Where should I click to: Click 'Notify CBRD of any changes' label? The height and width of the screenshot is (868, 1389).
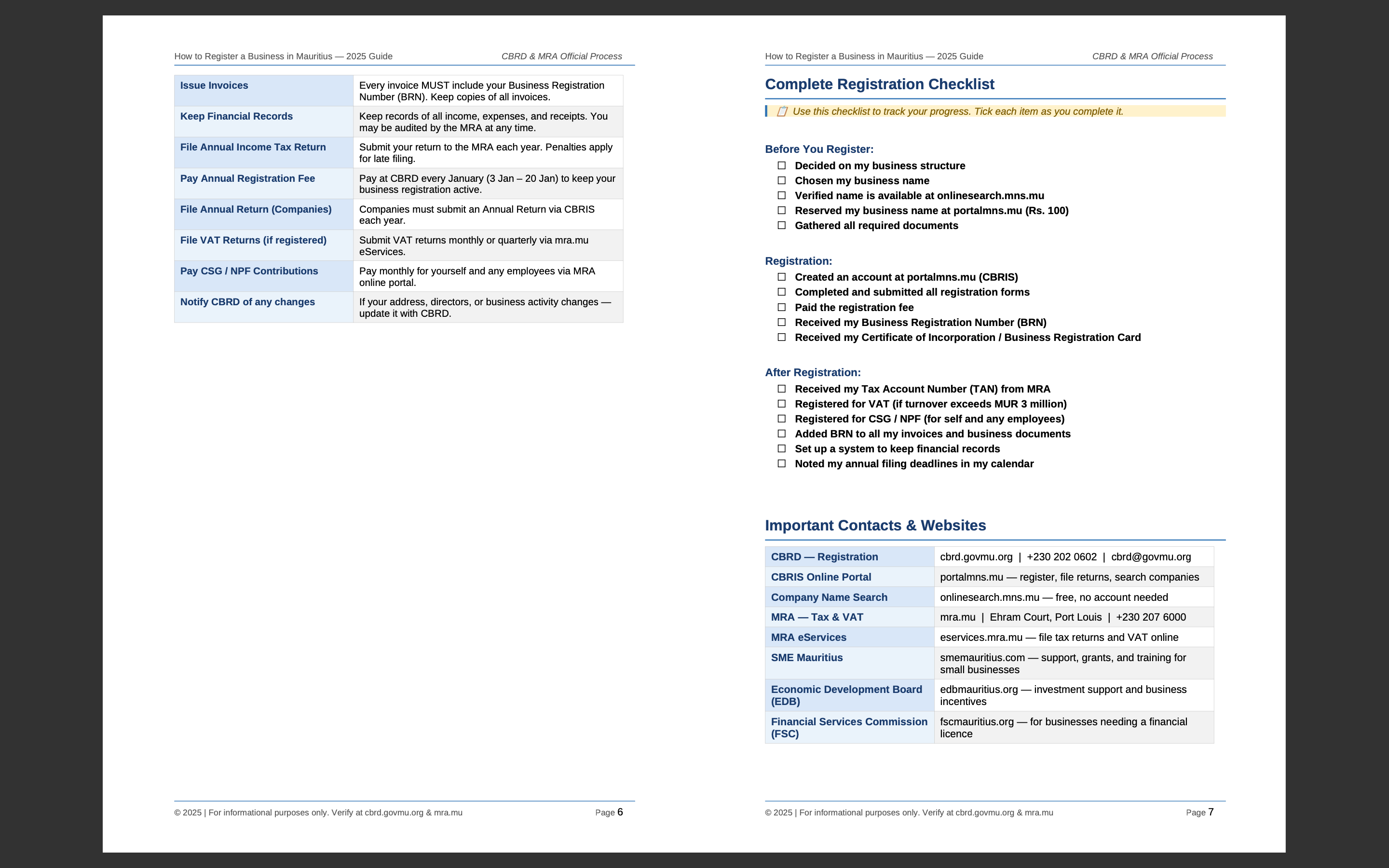pos(247,302)
